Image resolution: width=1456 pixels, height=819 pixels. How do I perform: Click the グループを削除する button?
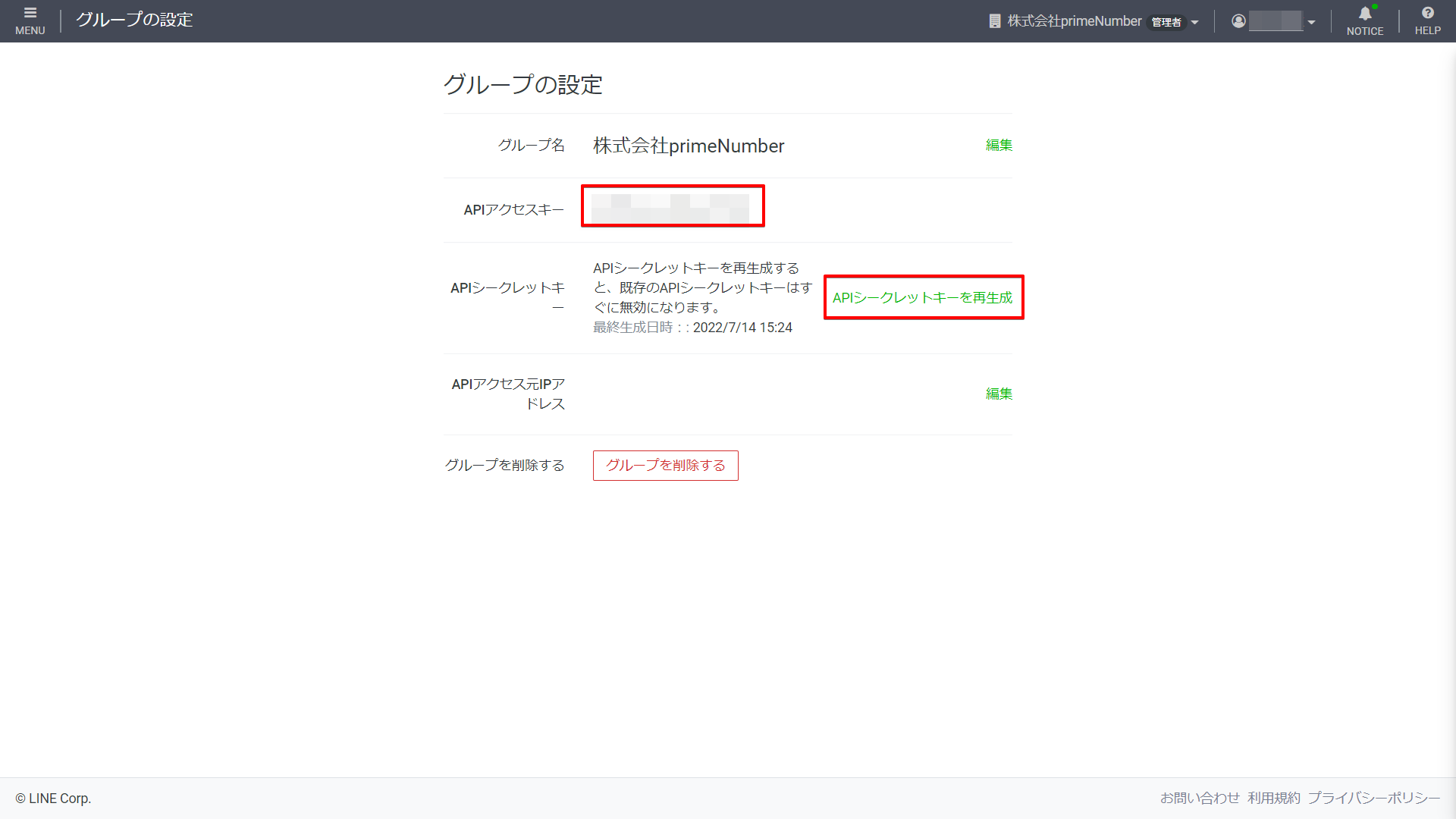pos(665,466)
